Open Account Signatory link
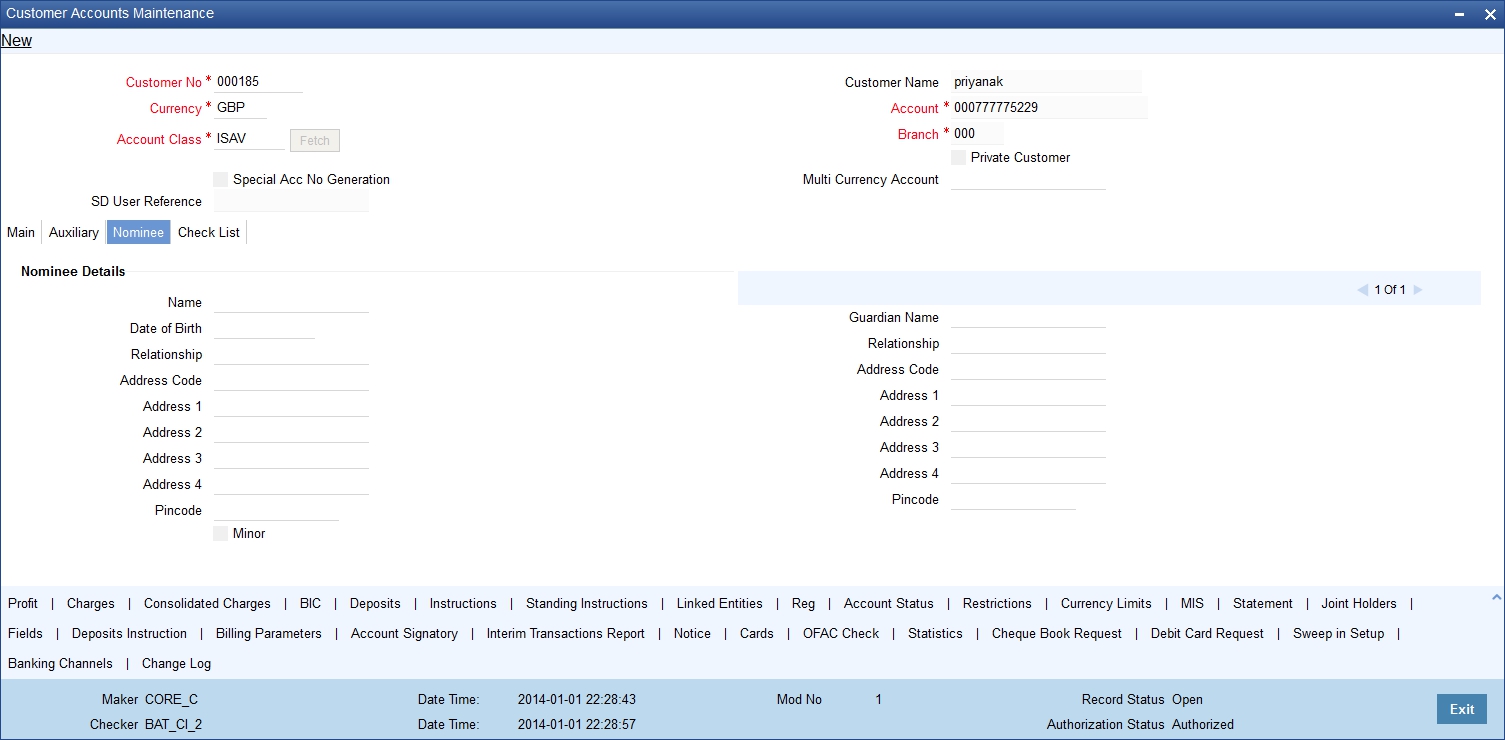The height and width of the screenshot is (740, 1505). point(404,633)
